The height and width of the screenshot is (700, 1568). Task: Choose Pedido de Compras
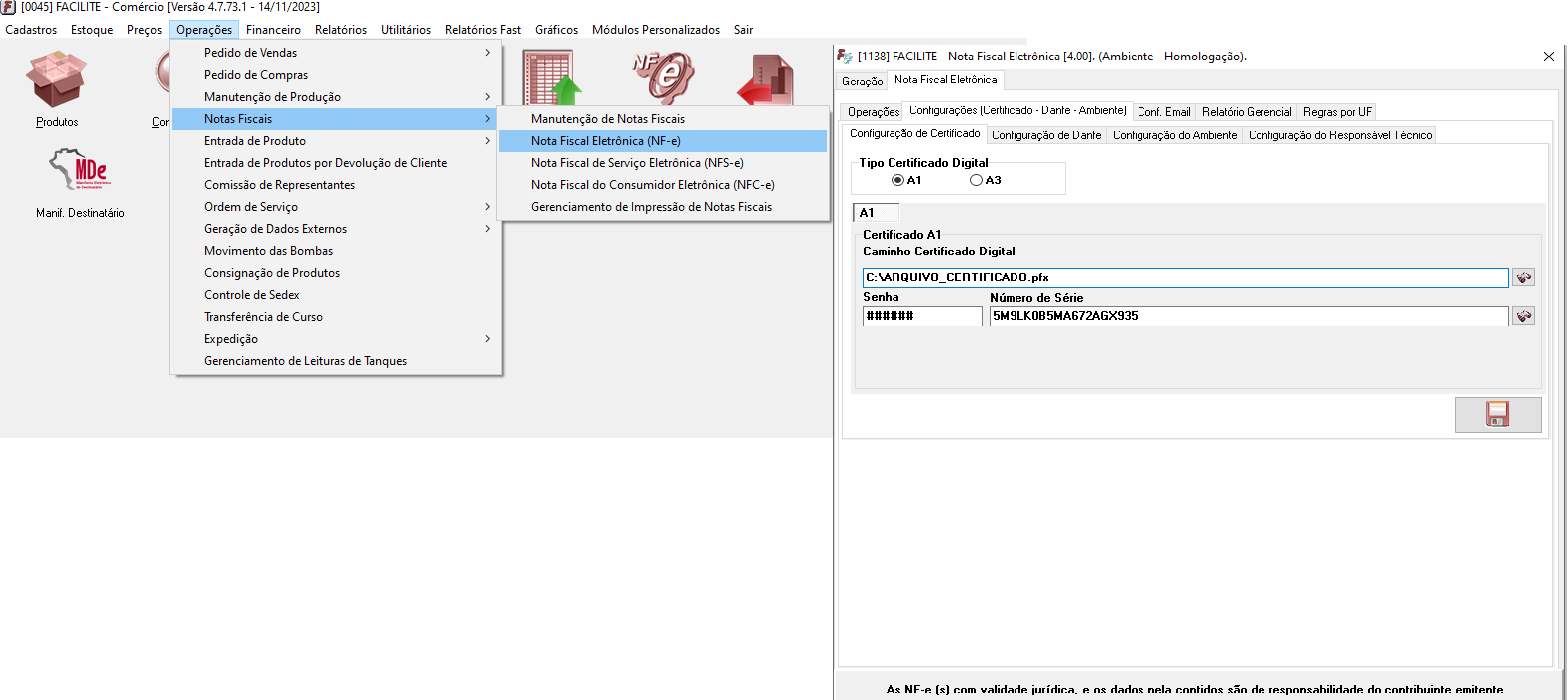coord(336,75)
